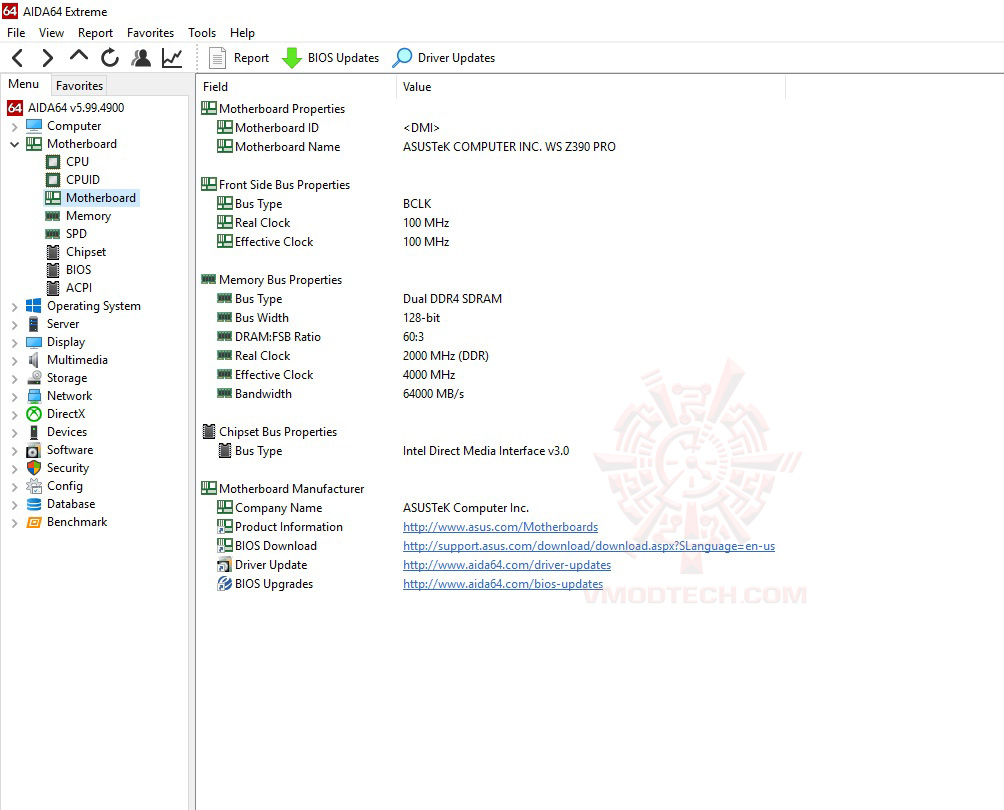The height and width of the screenshot is (810, 1004).
Task: Open the graph/statistics toolbar icon
Action: pyautogui.click(x=172, y=57)
